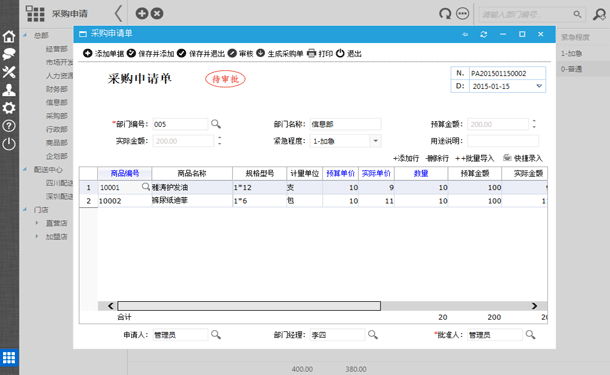610x375 pixels.
Task: Go to Home from the left sidebar
Action: (x=9, y=36)
